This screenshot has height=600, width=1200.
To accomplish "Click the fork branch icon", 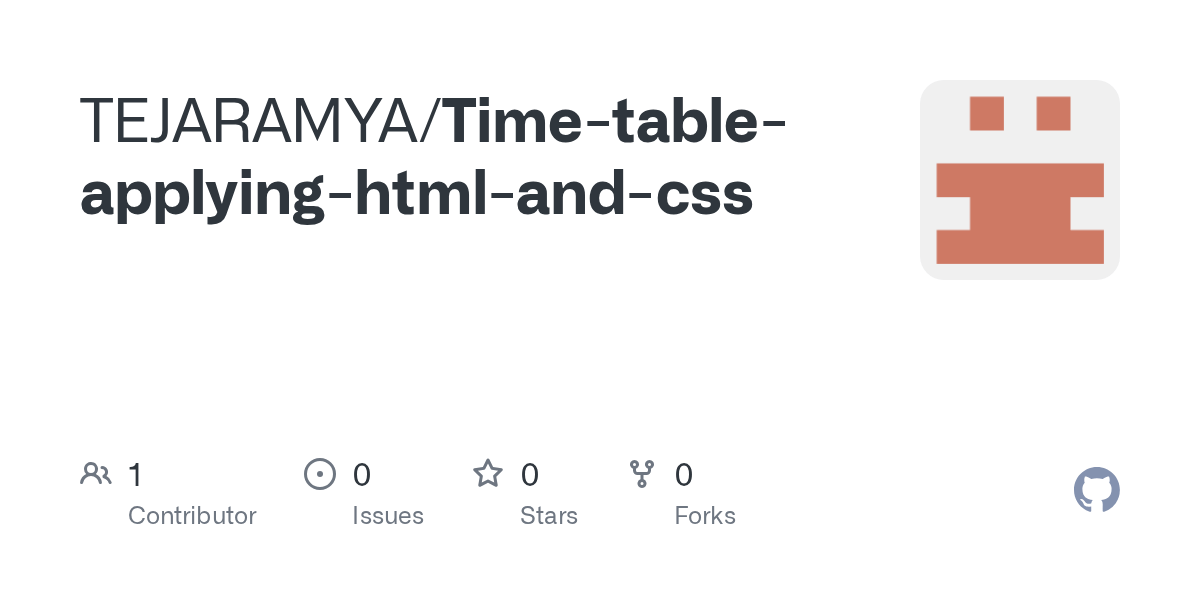I will tap(642, 474).
